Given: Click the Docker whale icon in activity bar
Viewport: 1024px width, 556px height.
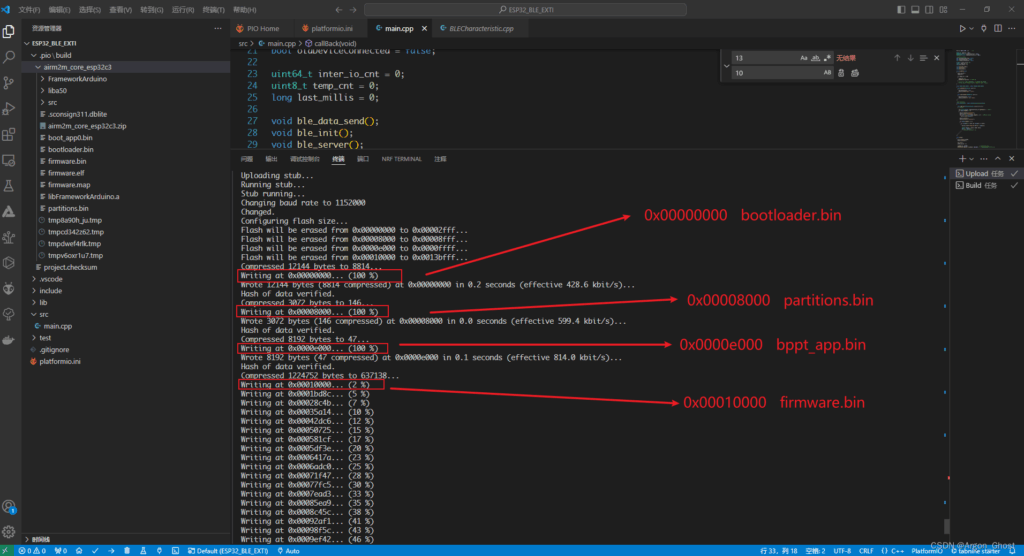Looking at the screenshot, I should pyautogui.click(x=9, y=340).
